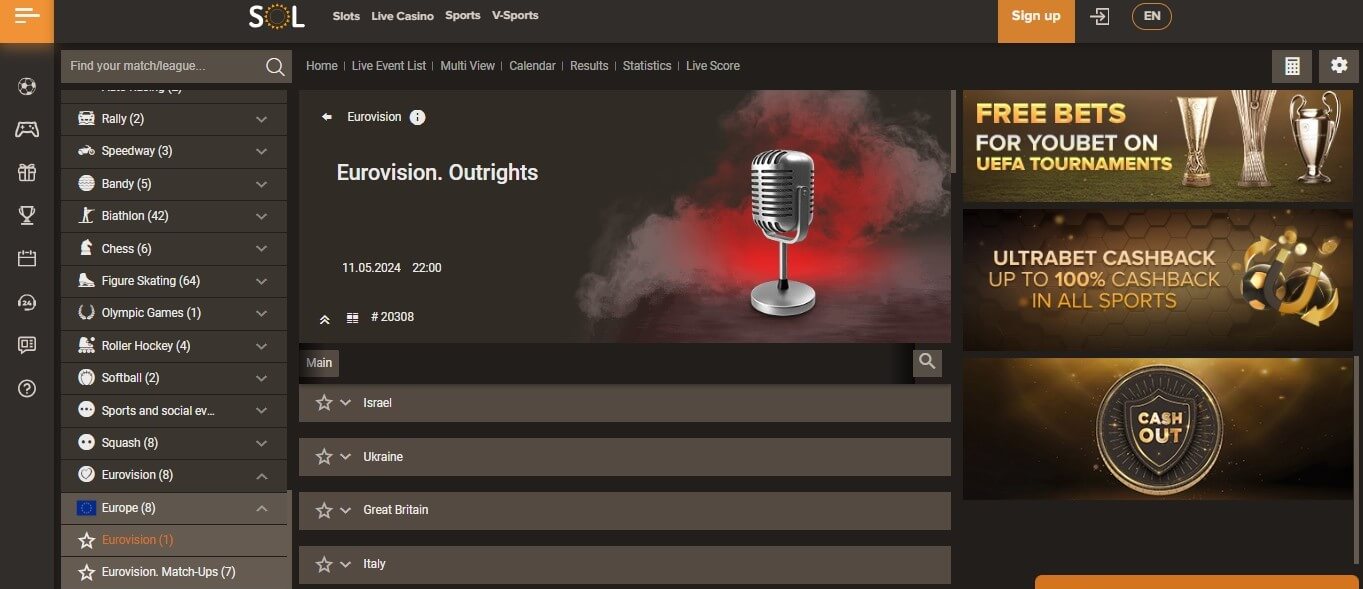Click the log in arrow icon

[1100, 16]
